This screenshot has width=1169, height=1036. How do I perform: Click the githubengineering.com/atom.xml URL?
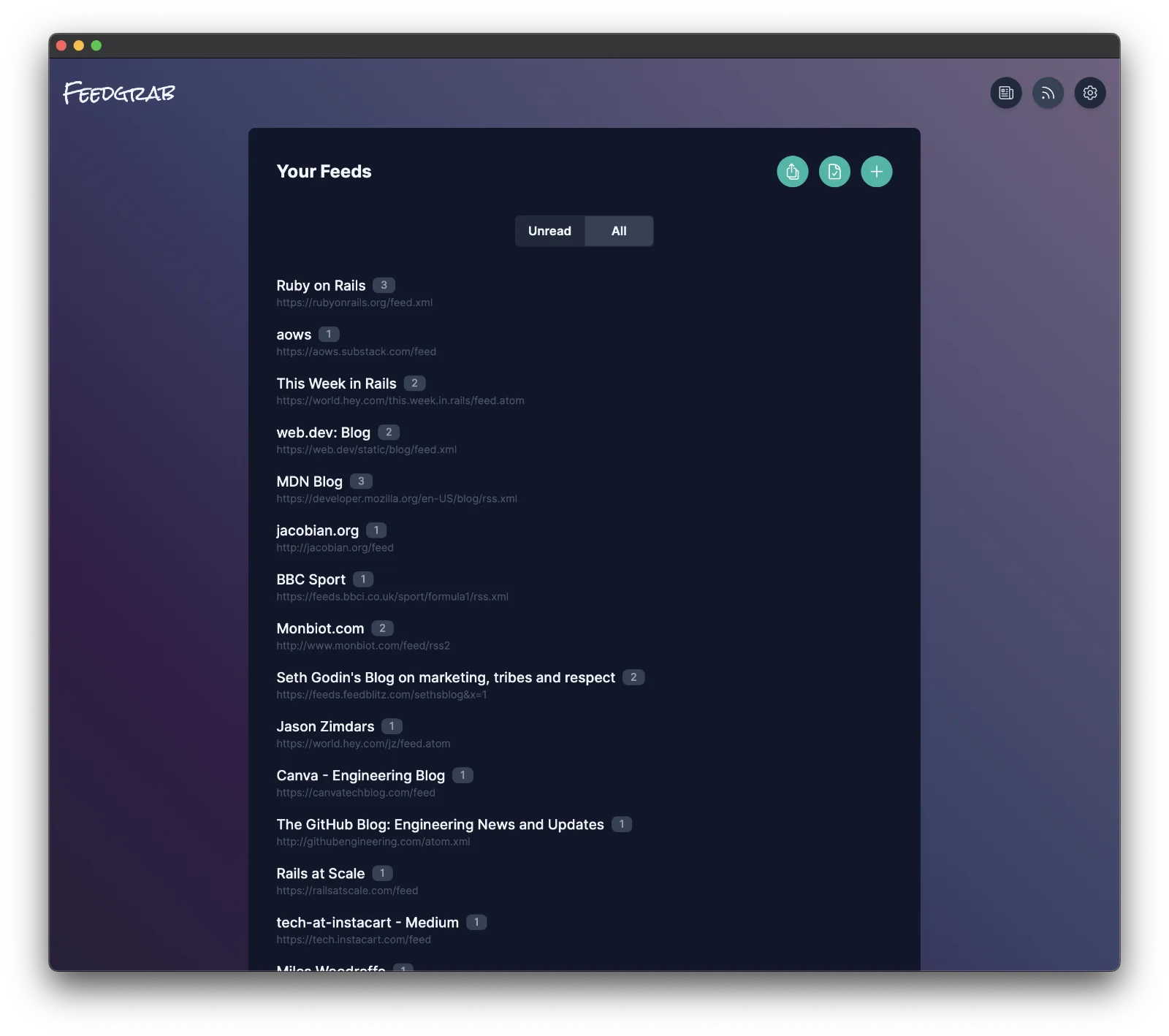point(373,841)
